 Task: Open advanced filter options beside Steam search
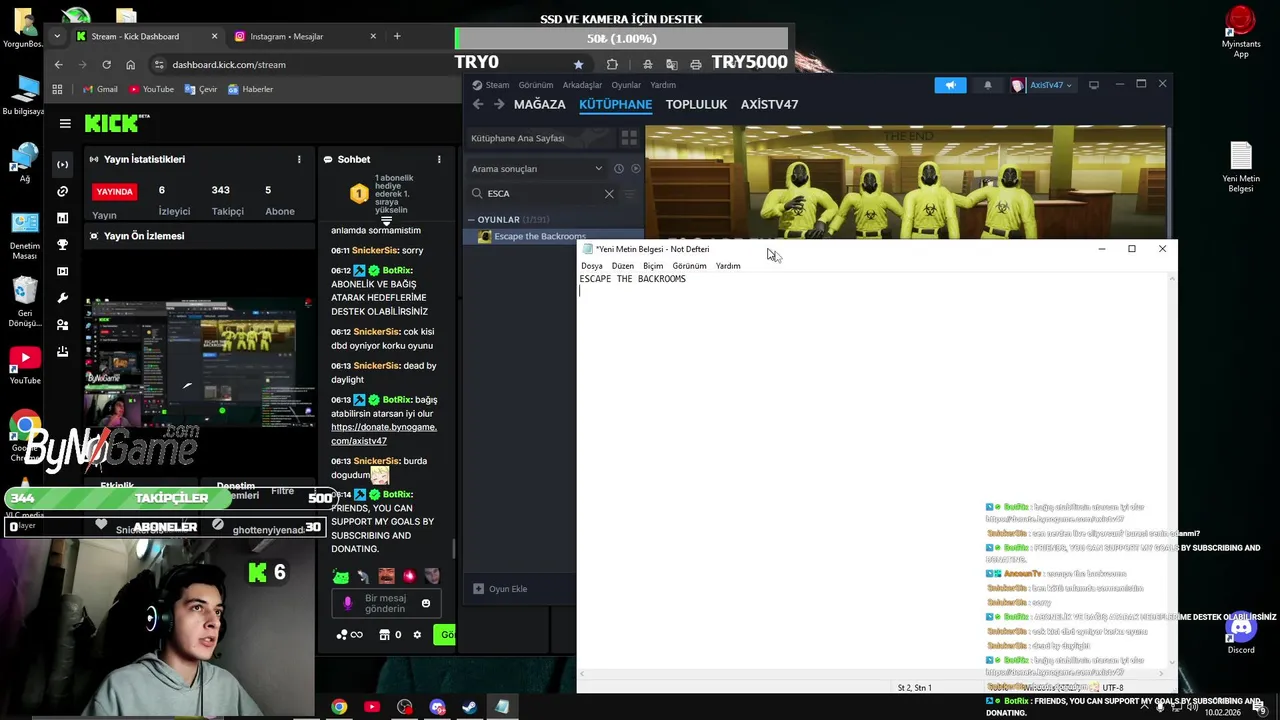click(x=629, y=194)
